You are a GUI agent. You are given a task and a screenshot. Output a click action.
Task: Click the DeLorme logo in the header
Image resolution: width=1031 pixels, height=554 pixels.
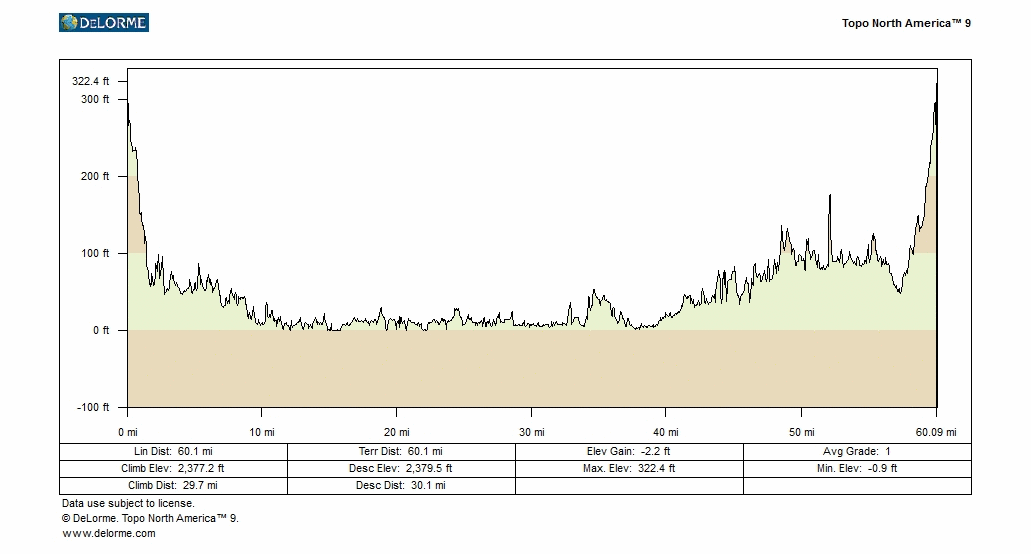104,22
